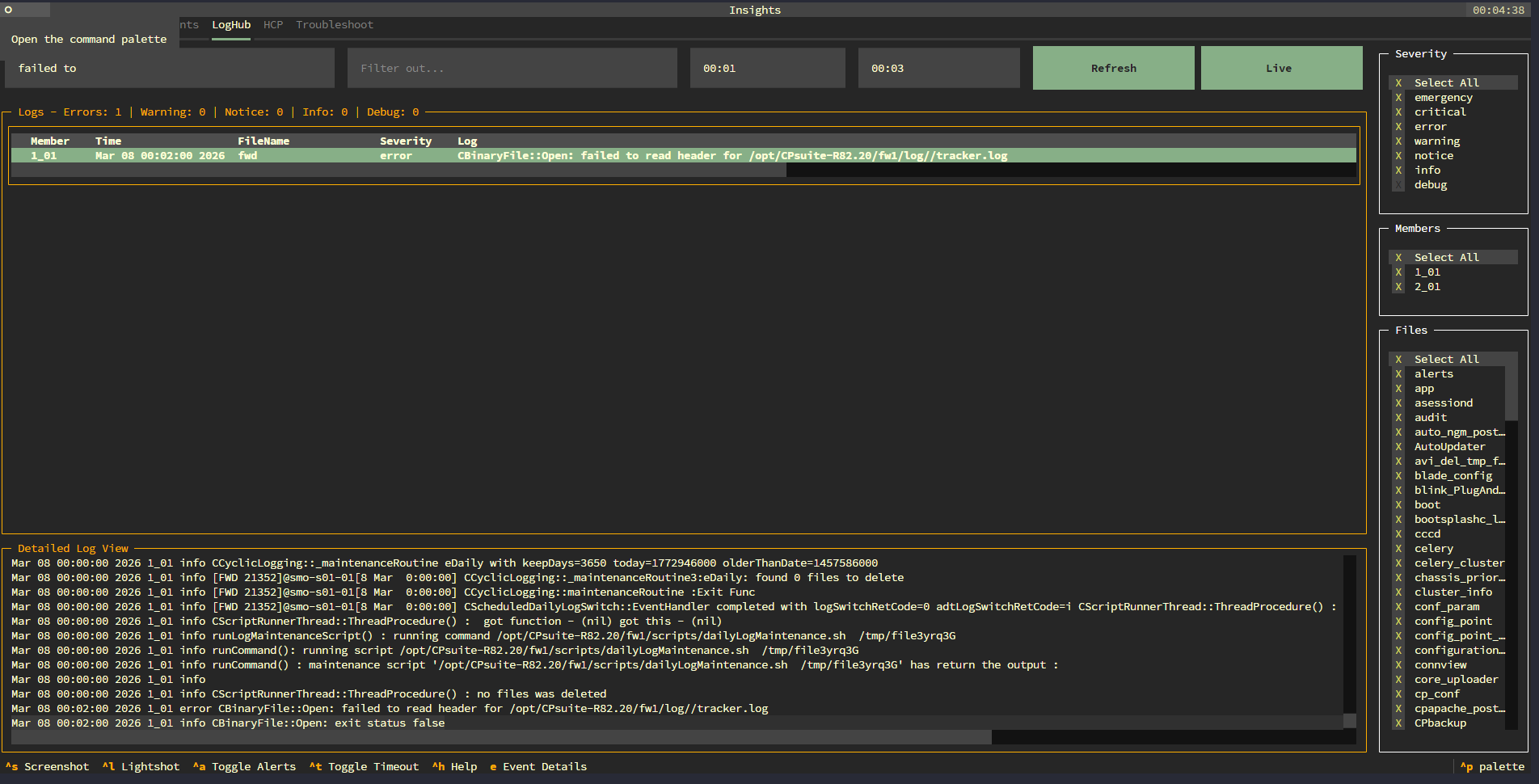This screenshot has width=1539, height=784.
Task: Toggle the audit file checkbox
Action: pyautogui.click(x=1398, y=418)
